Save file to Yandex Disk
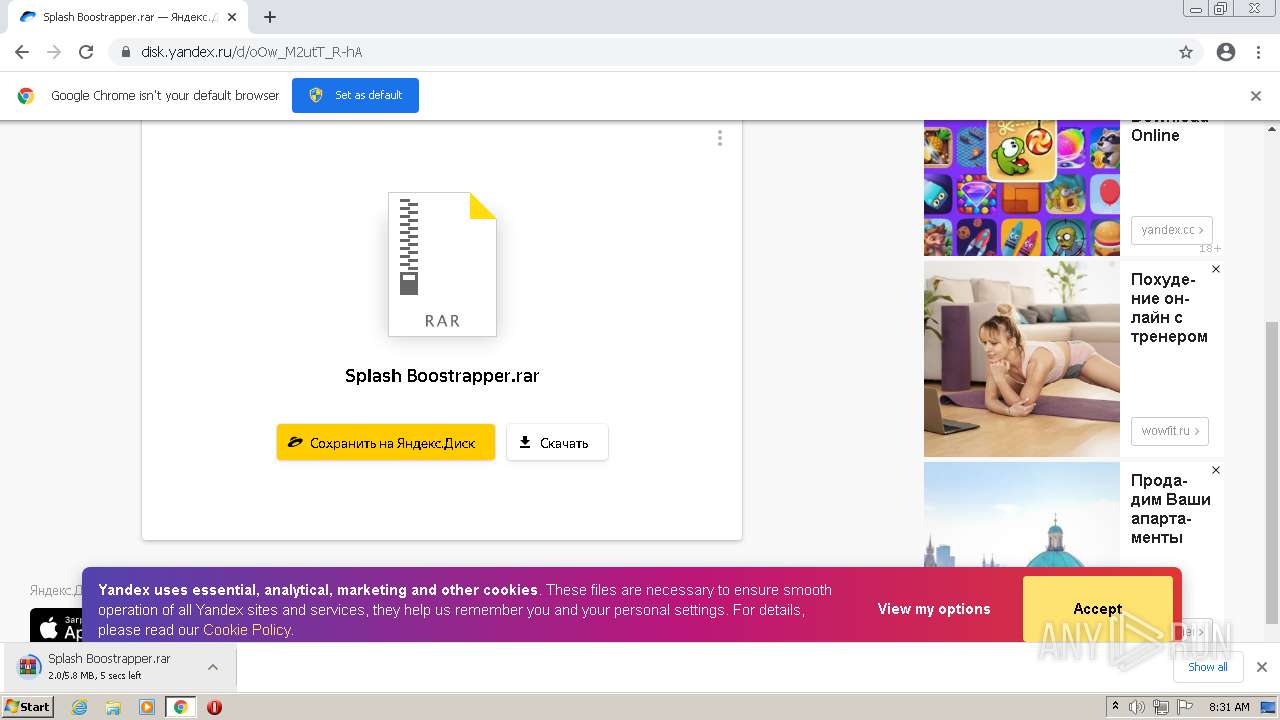 click(x=386, y=442)
